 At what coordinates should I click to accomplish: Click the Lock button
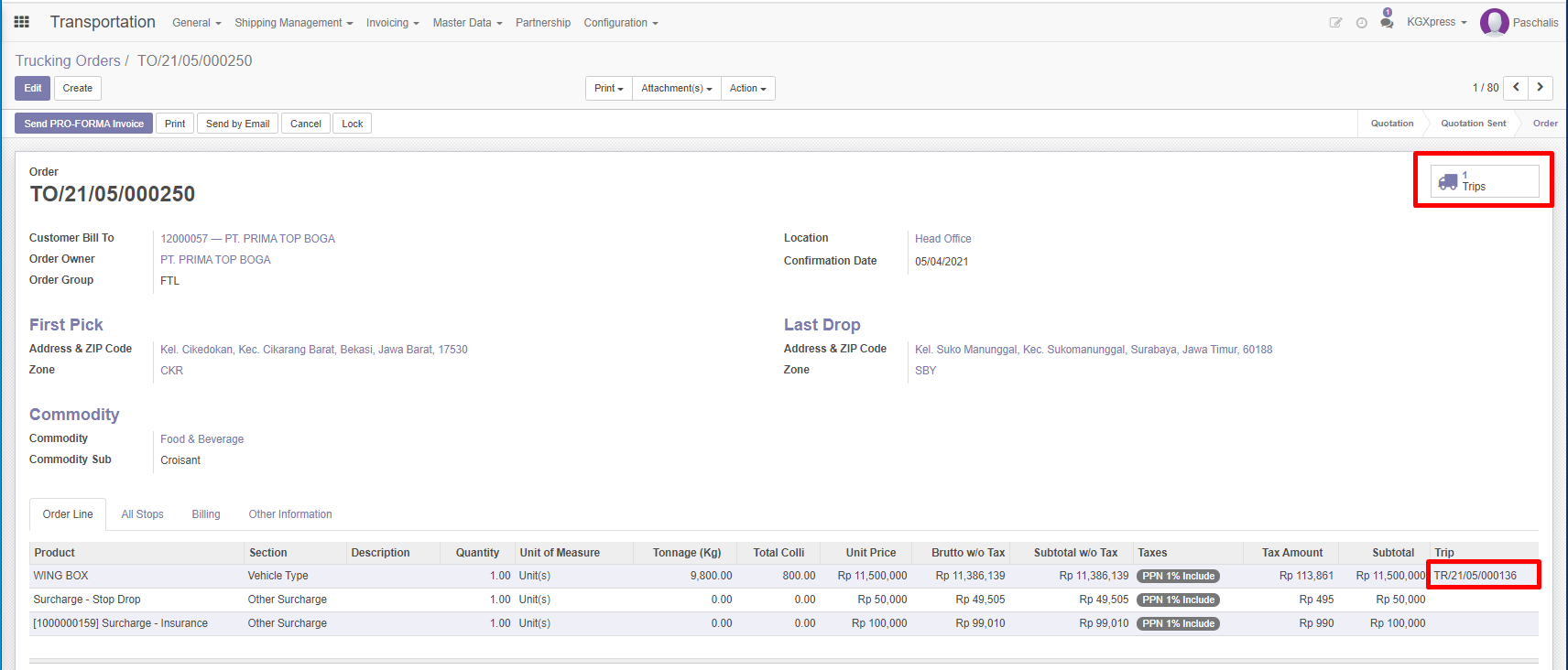point(353,124)
